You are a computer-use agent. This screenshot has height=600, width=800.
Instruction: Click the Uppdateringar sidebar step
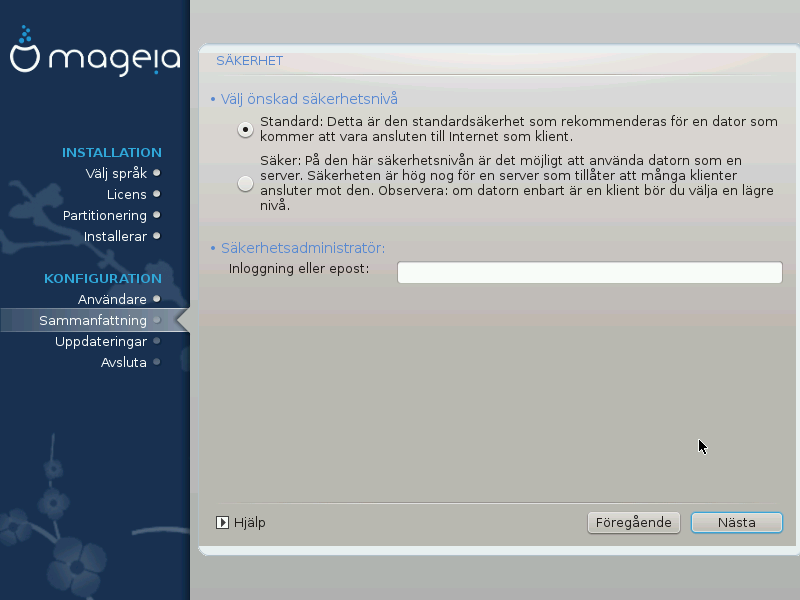(101, 341)
